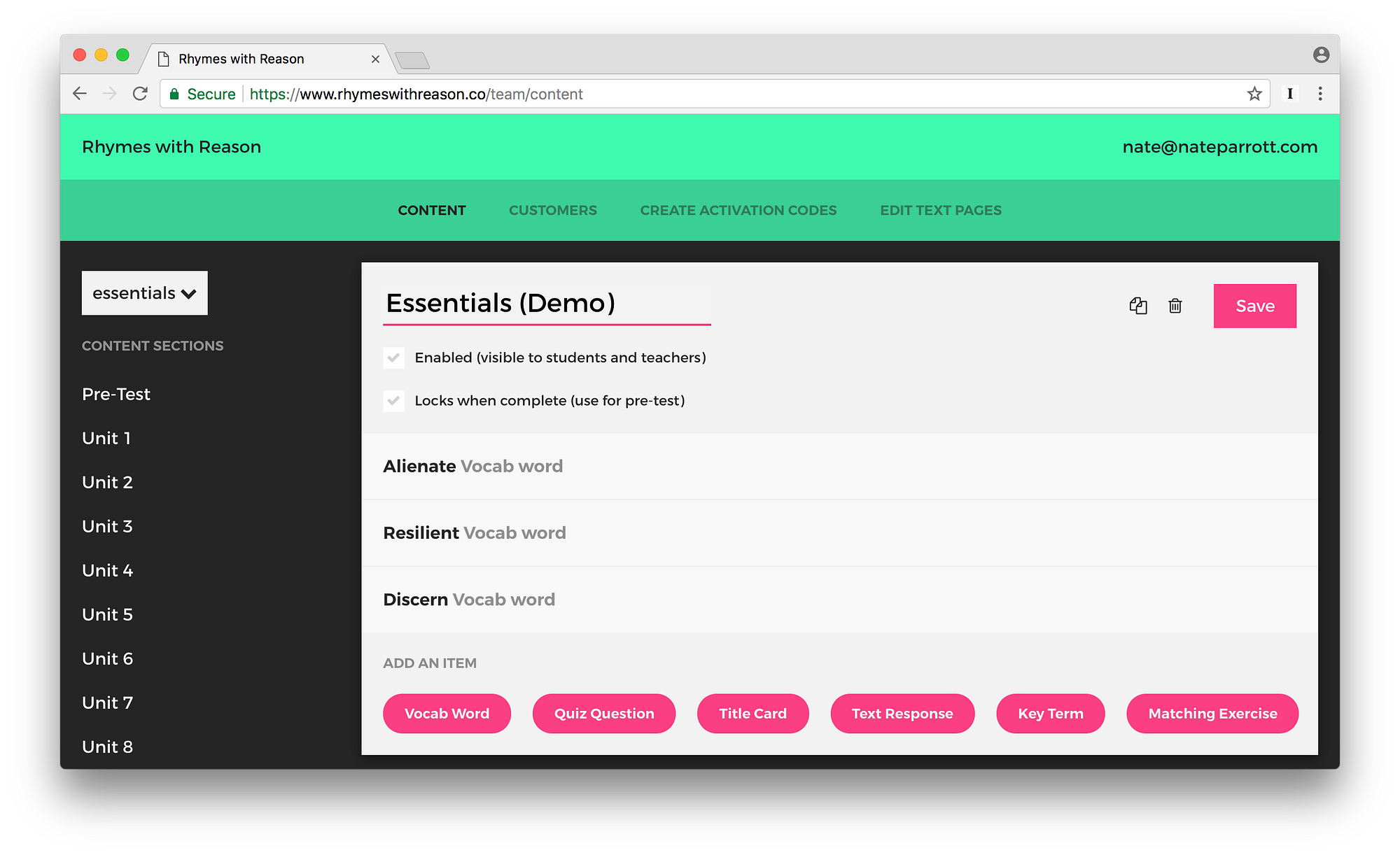The image size is (1400, 855).
Task: Switch to the Customers tab
Action: [552, 211]
